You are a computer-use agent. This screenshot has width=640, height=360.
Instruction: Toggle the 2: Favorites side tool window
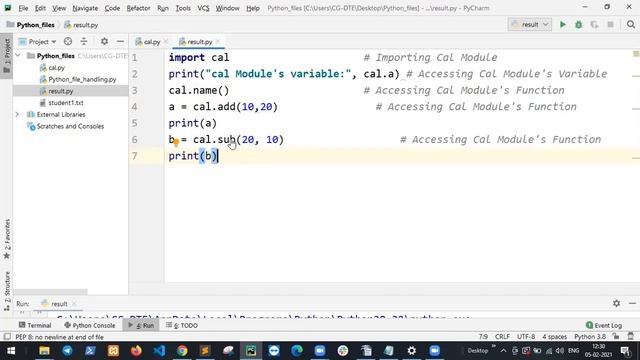click(x=7, y=238)
